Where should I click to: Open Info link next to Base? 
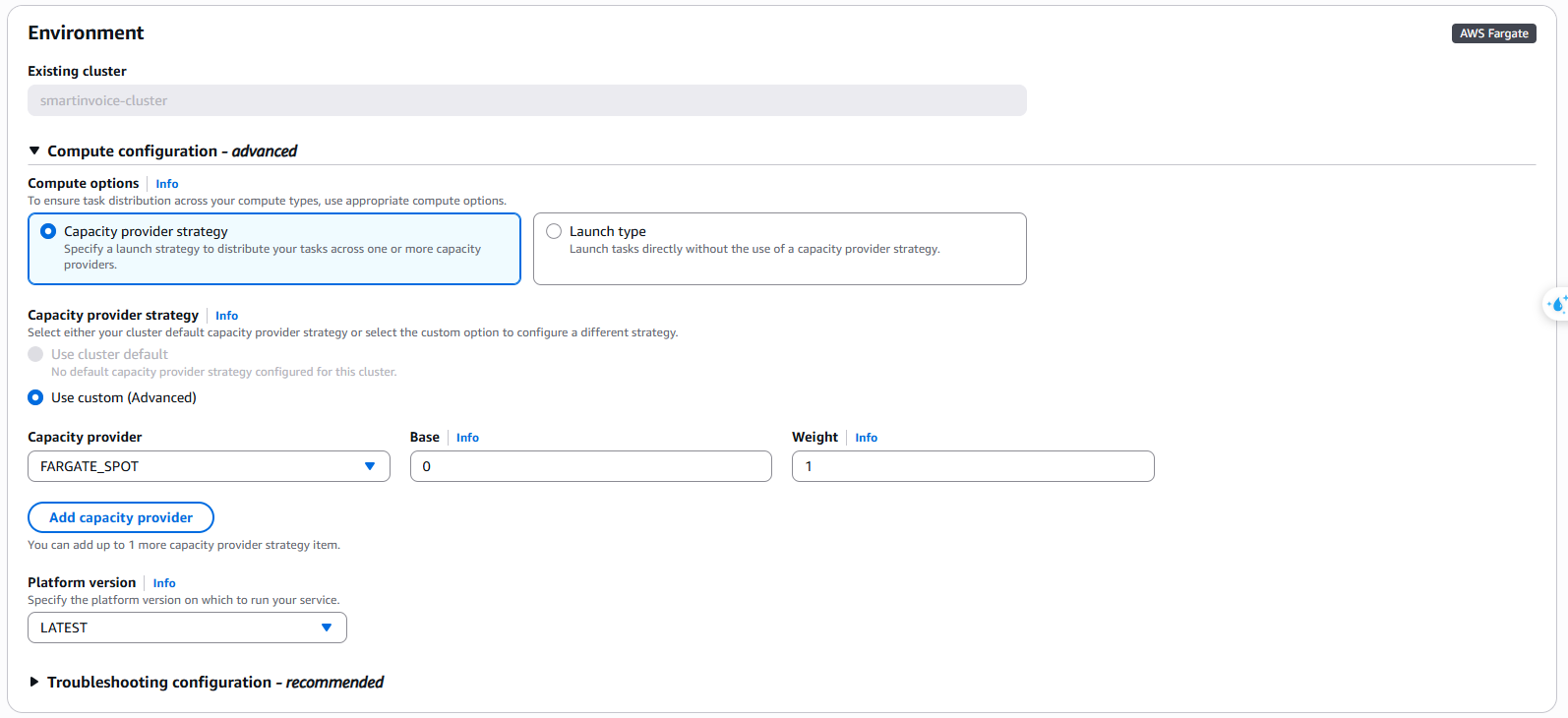[467, 438]
